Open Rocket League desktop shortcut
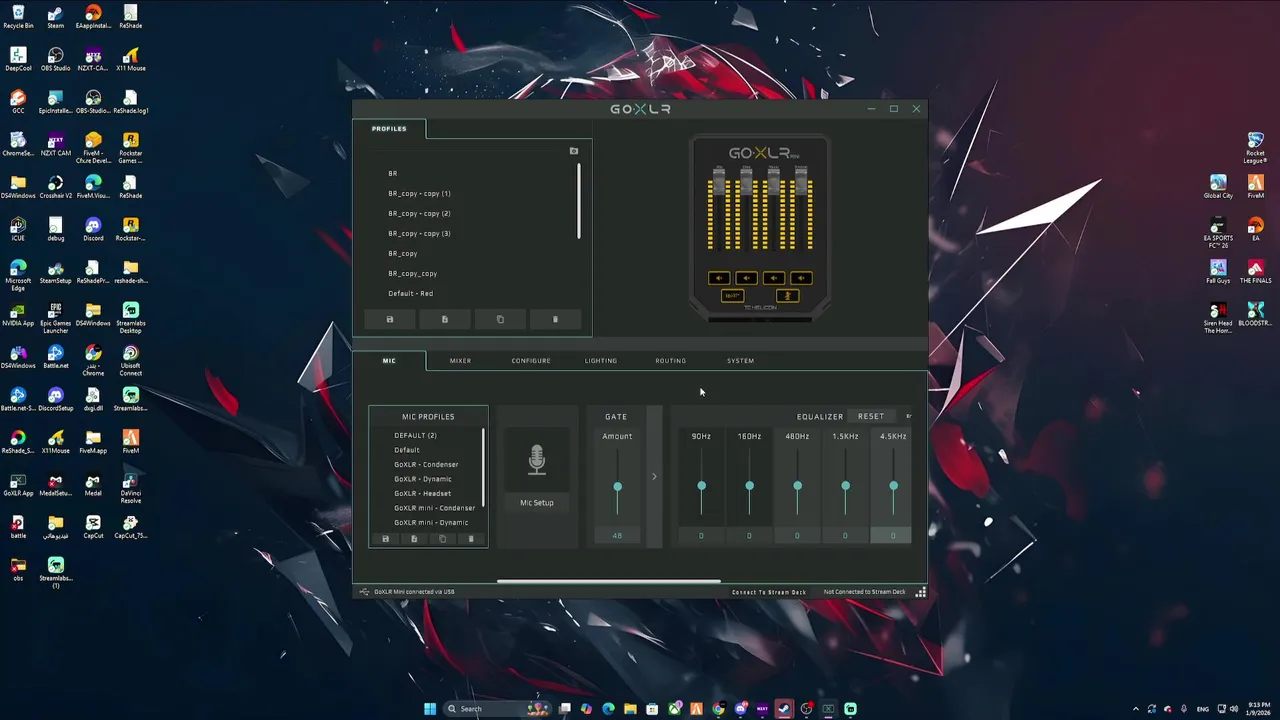Viewport: 1280px width, 720px height. [1256, 148]
